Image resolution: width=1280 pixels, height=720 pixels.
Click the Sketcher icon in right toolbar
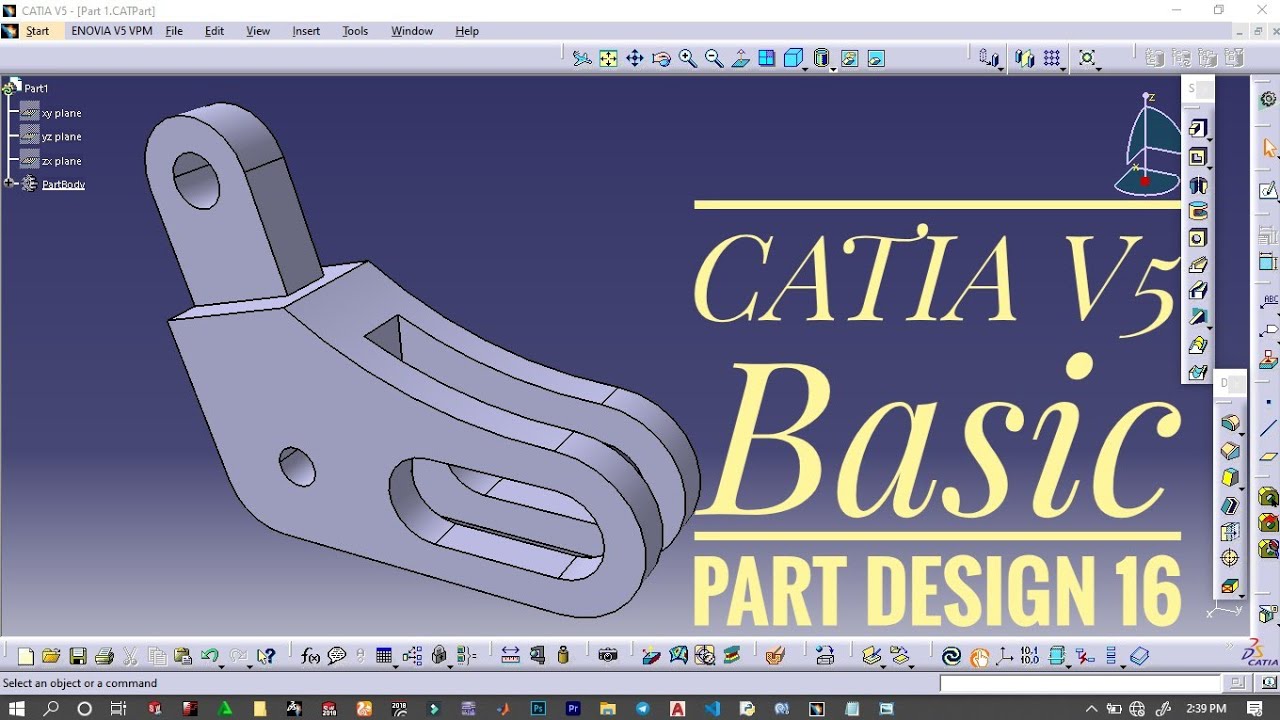click(1268, 190)
